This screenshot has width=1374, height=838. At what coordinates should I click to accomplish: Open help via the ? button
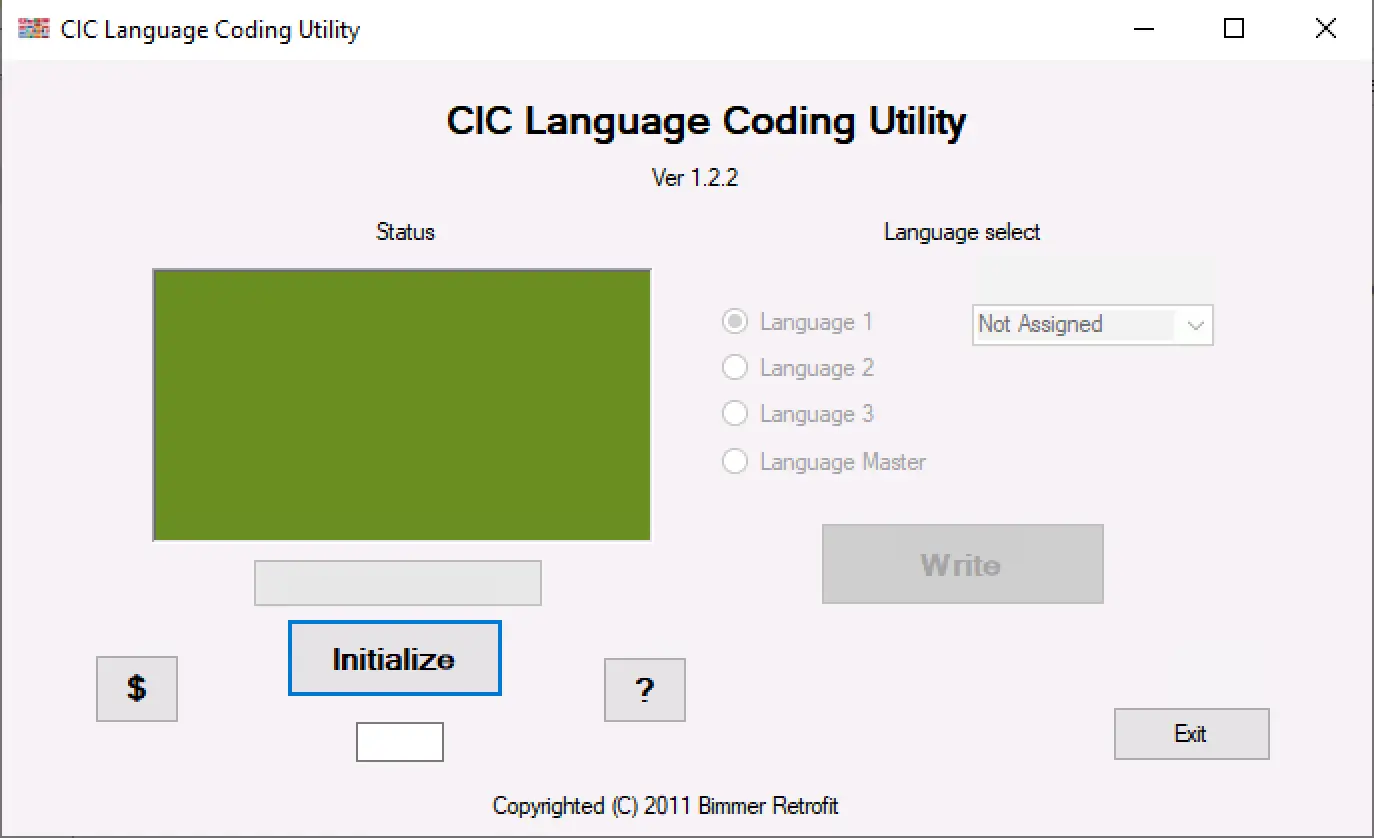(644, 690)
